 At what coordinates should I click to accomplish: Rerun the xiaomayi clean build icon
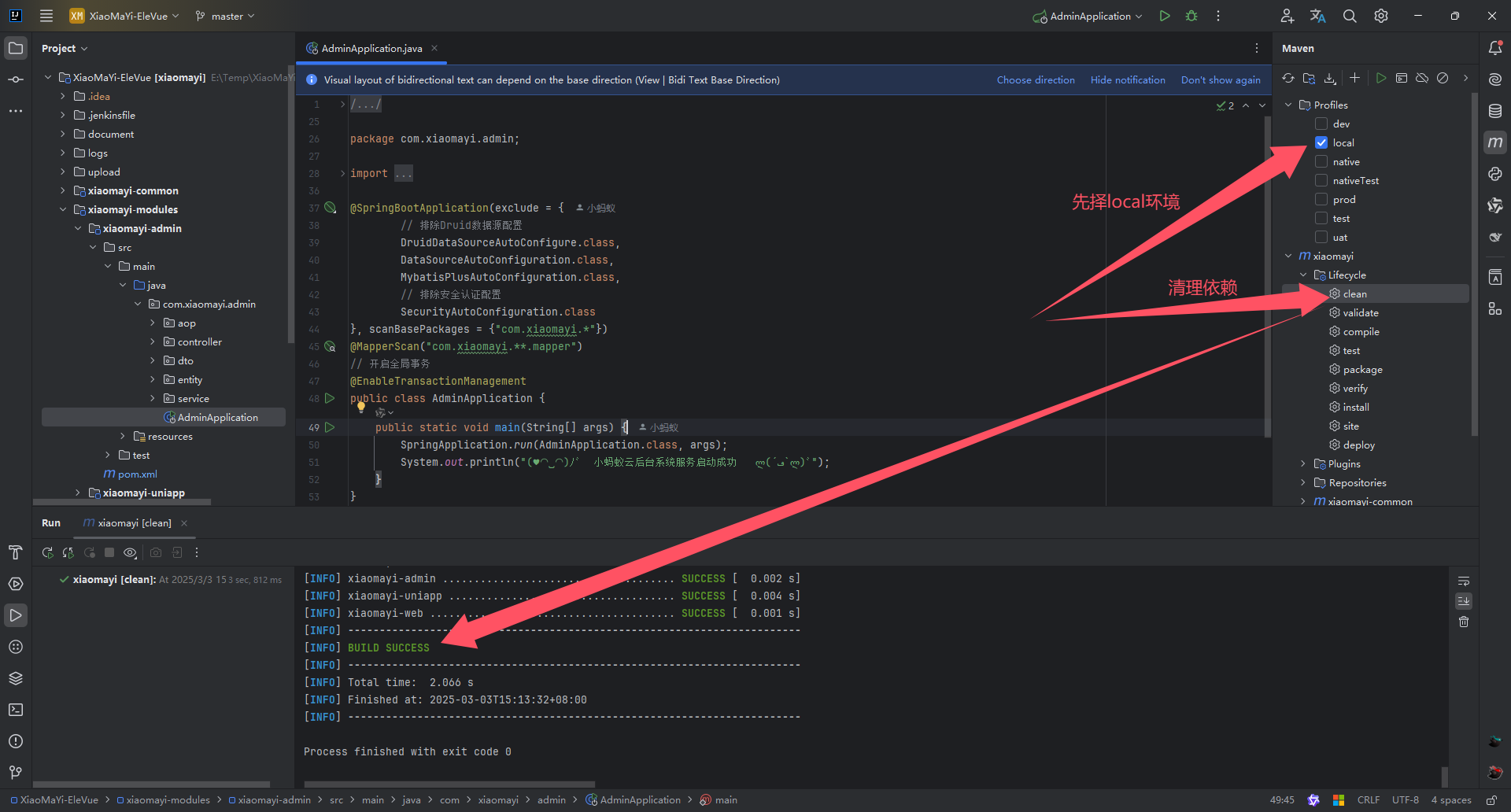tap(48, 552)
